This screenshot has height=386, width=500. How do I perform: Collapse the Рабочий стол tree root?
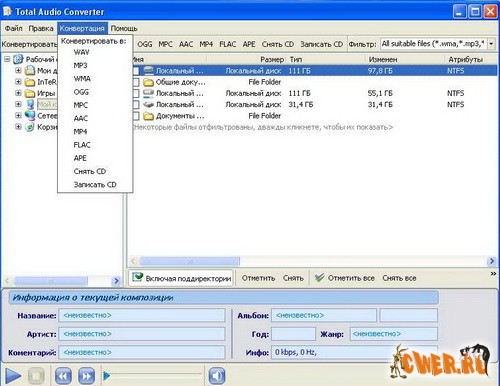click(7, 59)
